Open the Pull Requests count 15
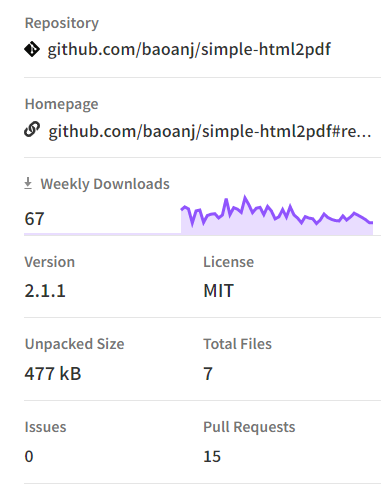This screenshot has width=384, height=488. [x=212, y=456]
